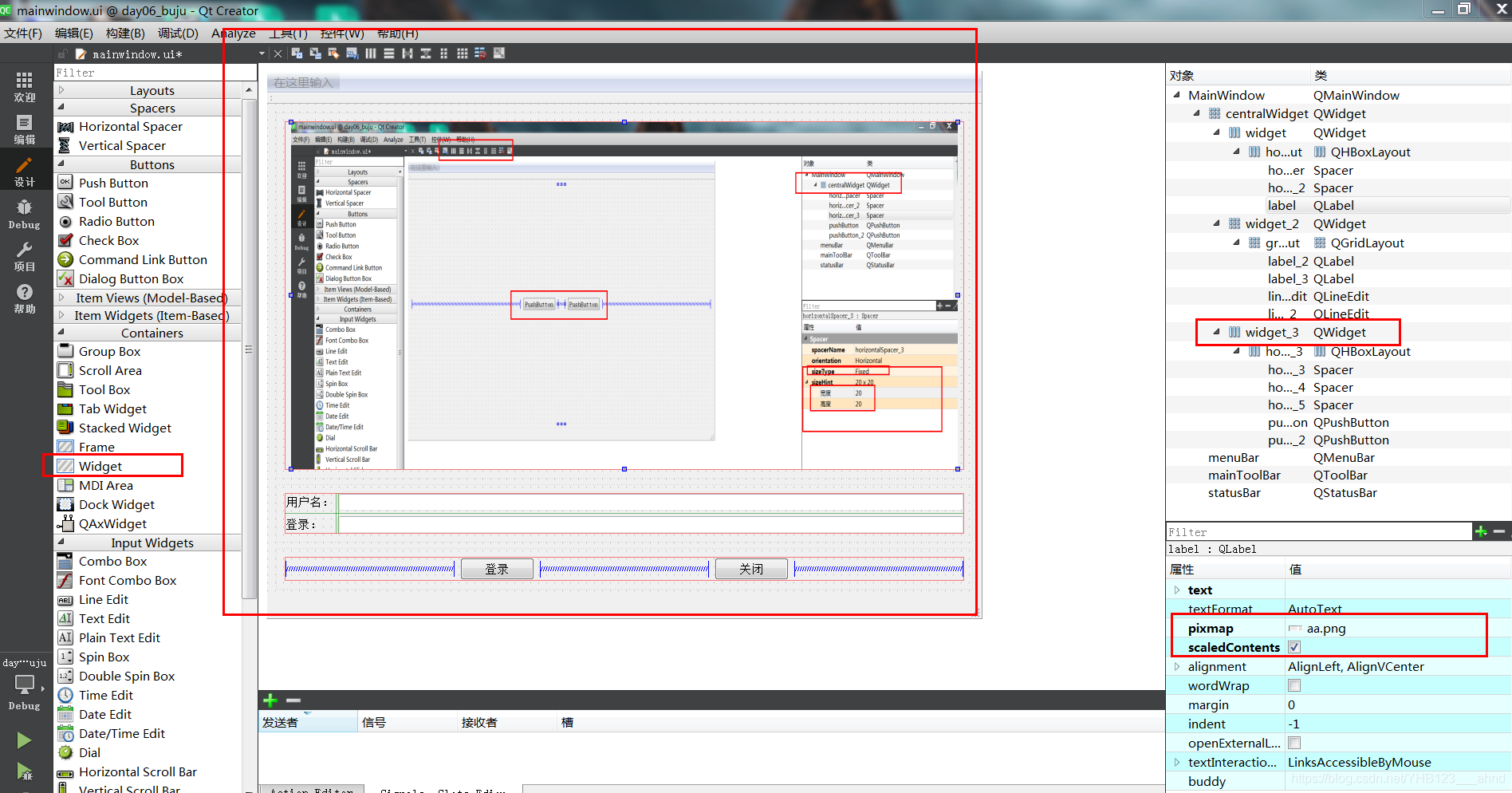1512x793 pixels.
Task: Pick Push Button in widget box
Action: point(113,183)
